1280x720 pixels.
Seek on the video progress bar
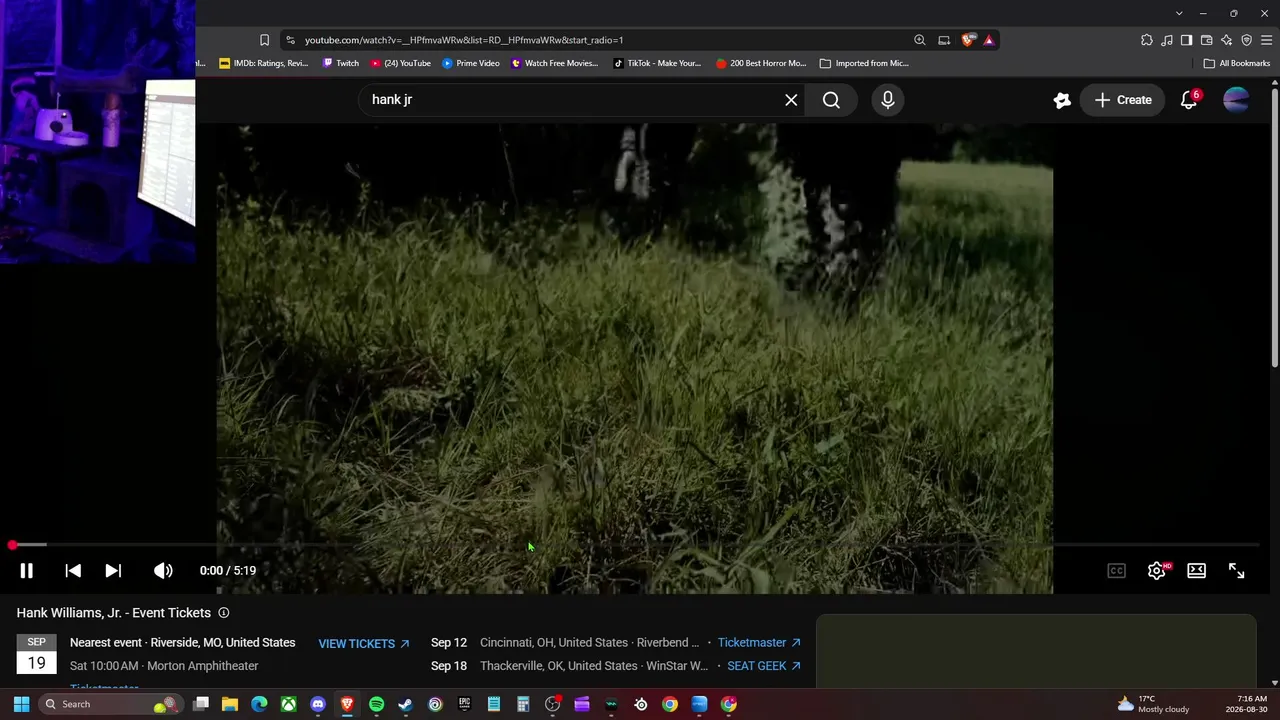[634, 545]
